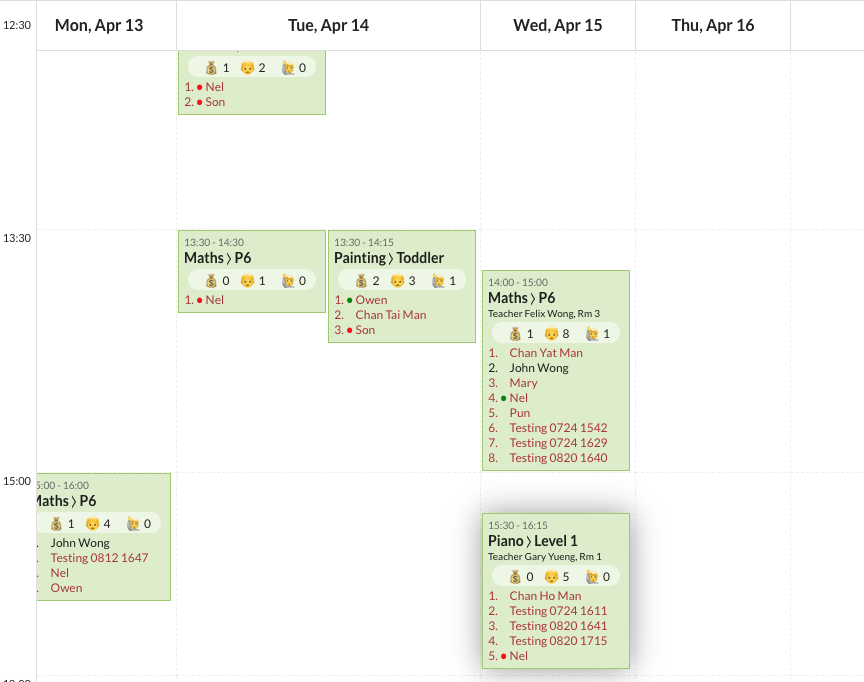Click money bag icon in Wednesday Maths P6 event
This screenshot has width=864, height=682.
[x=515, y=333]
